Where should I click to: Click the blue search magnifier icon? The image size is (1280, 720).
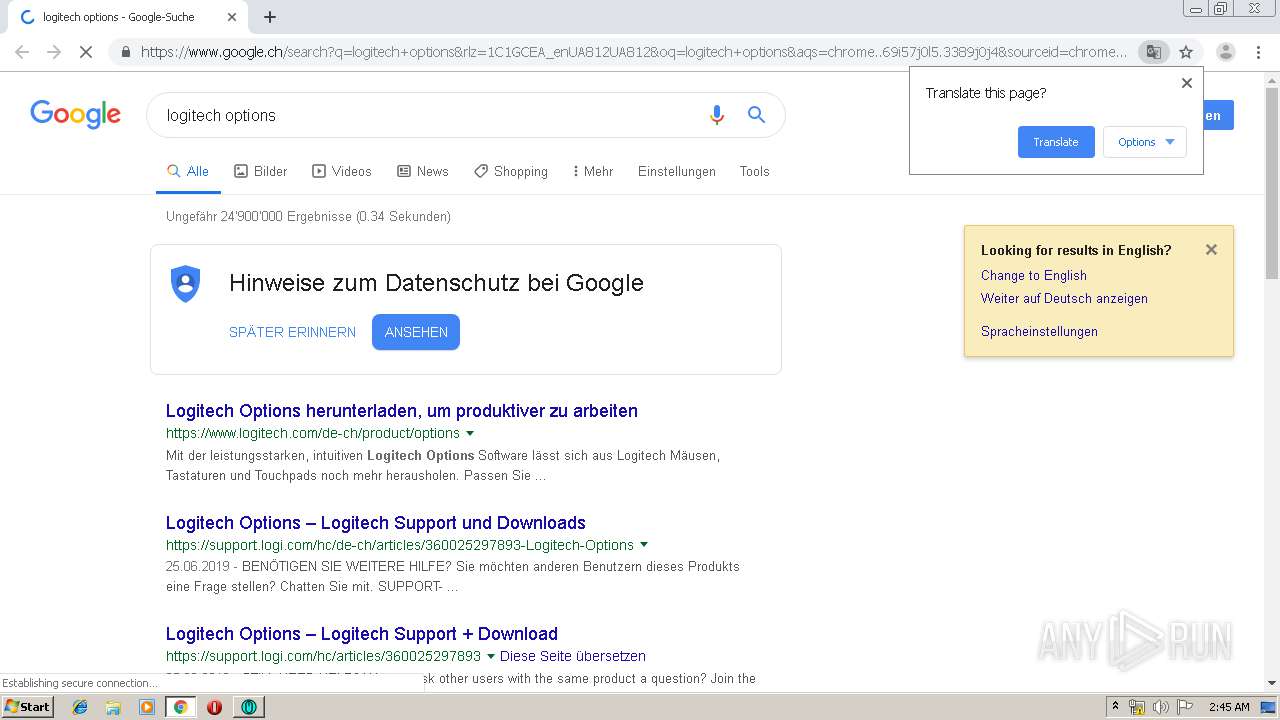[756, 115]
